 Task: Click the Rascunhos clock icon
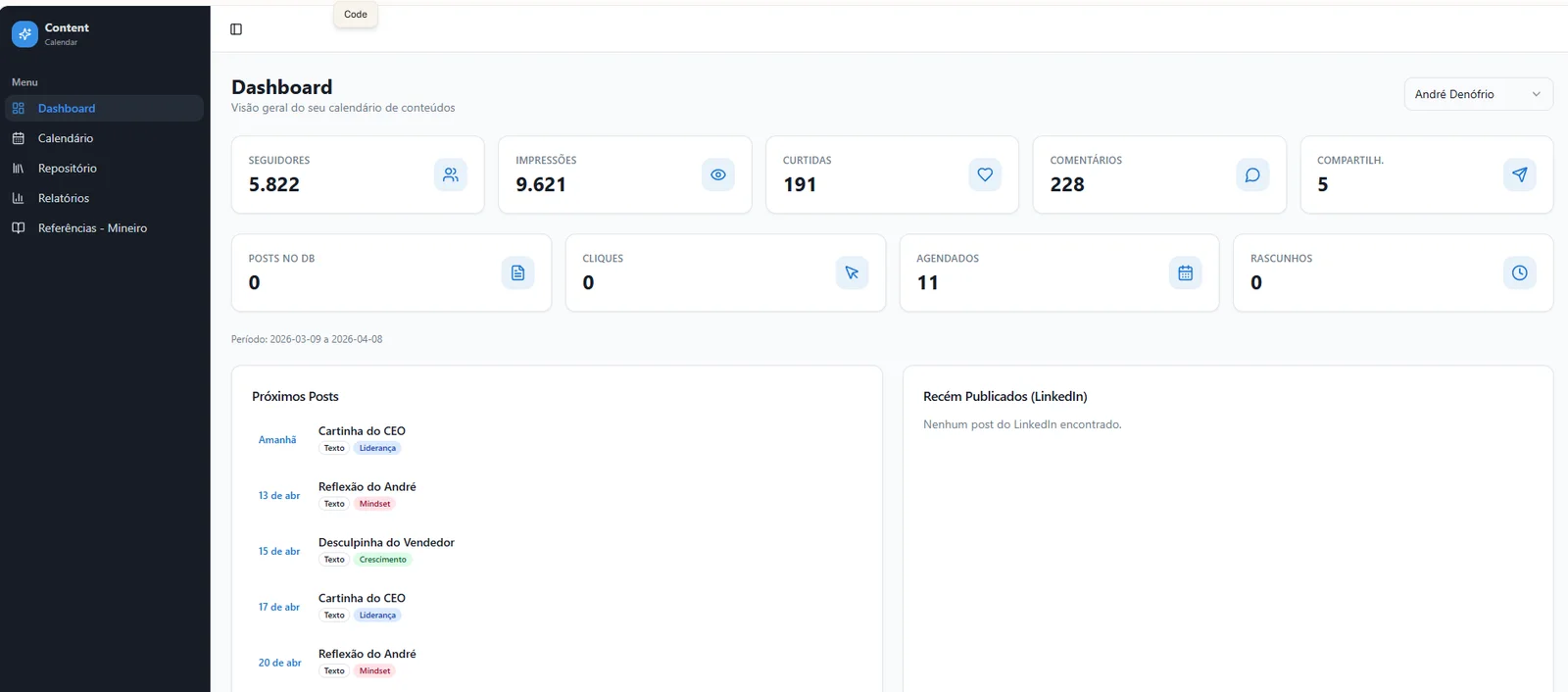pos(1519,272)
